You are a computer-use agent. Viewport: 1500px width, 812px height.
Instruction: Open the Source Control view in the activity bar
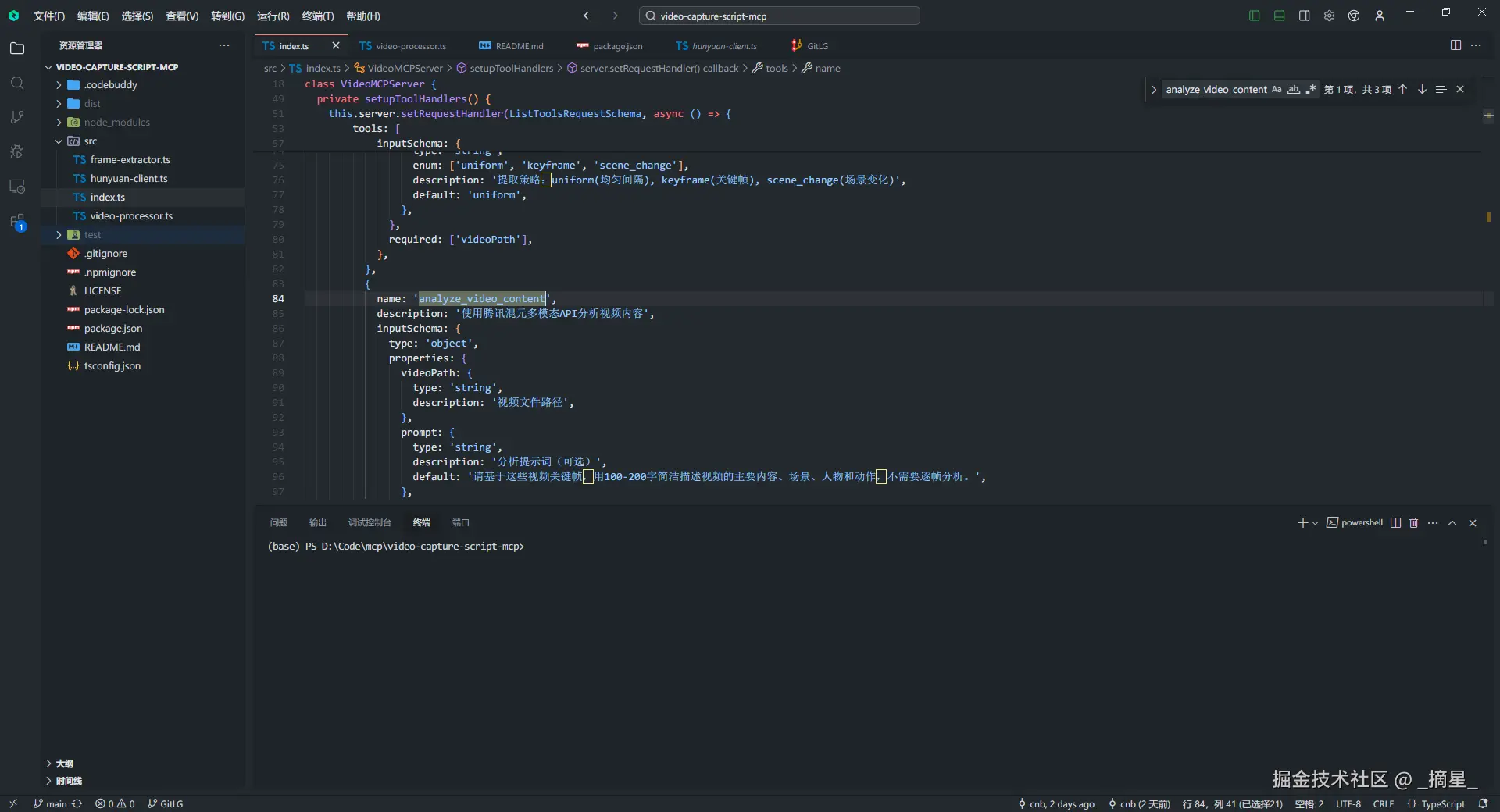point(17,117)
